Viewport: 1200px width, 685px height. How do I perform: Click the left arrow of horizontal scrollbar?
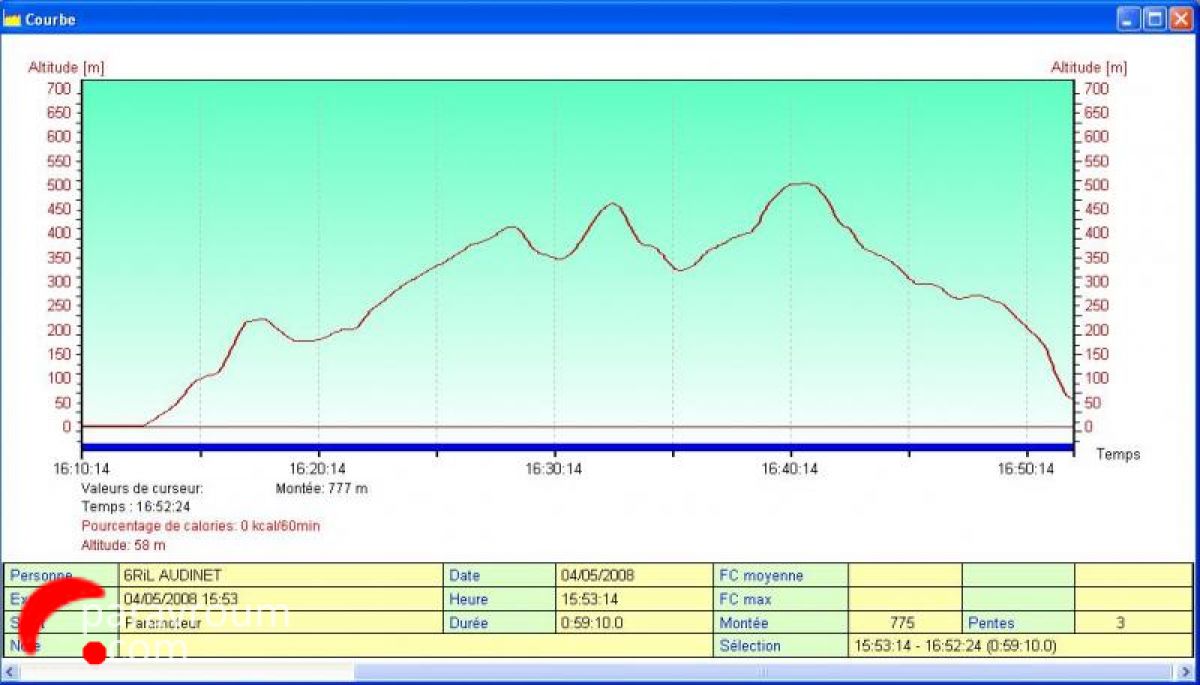pyautogui.click(x=11, y=671)
